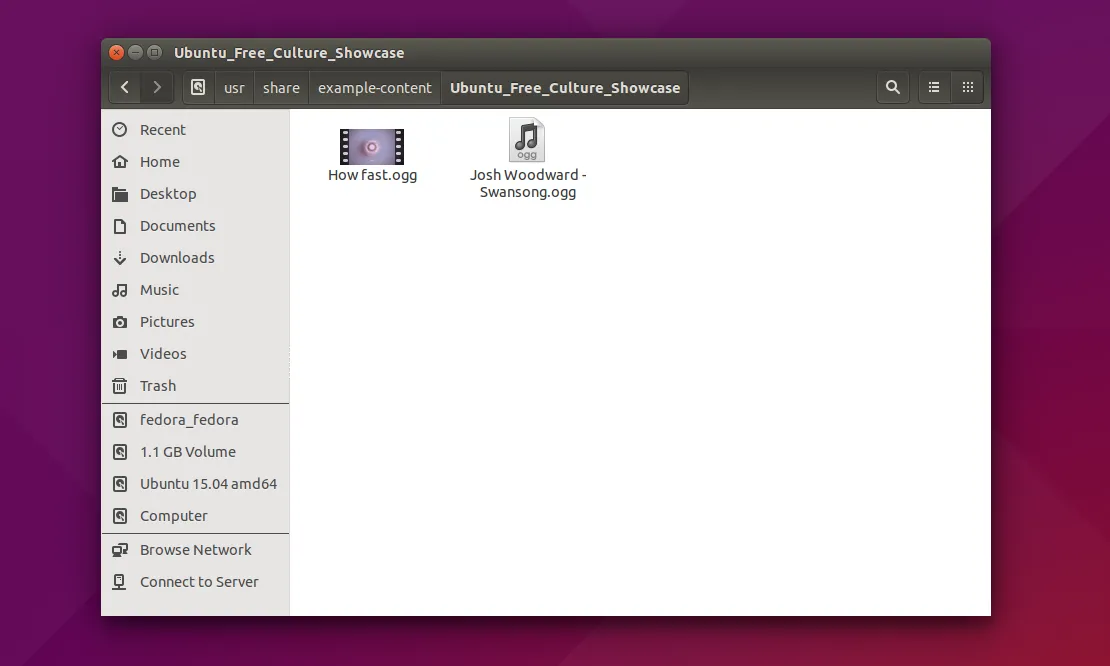1110x666 pixels.
Task: Select the How fast.ogg video thumbnail
Action: pyautogui.click(x=372, y=147)
